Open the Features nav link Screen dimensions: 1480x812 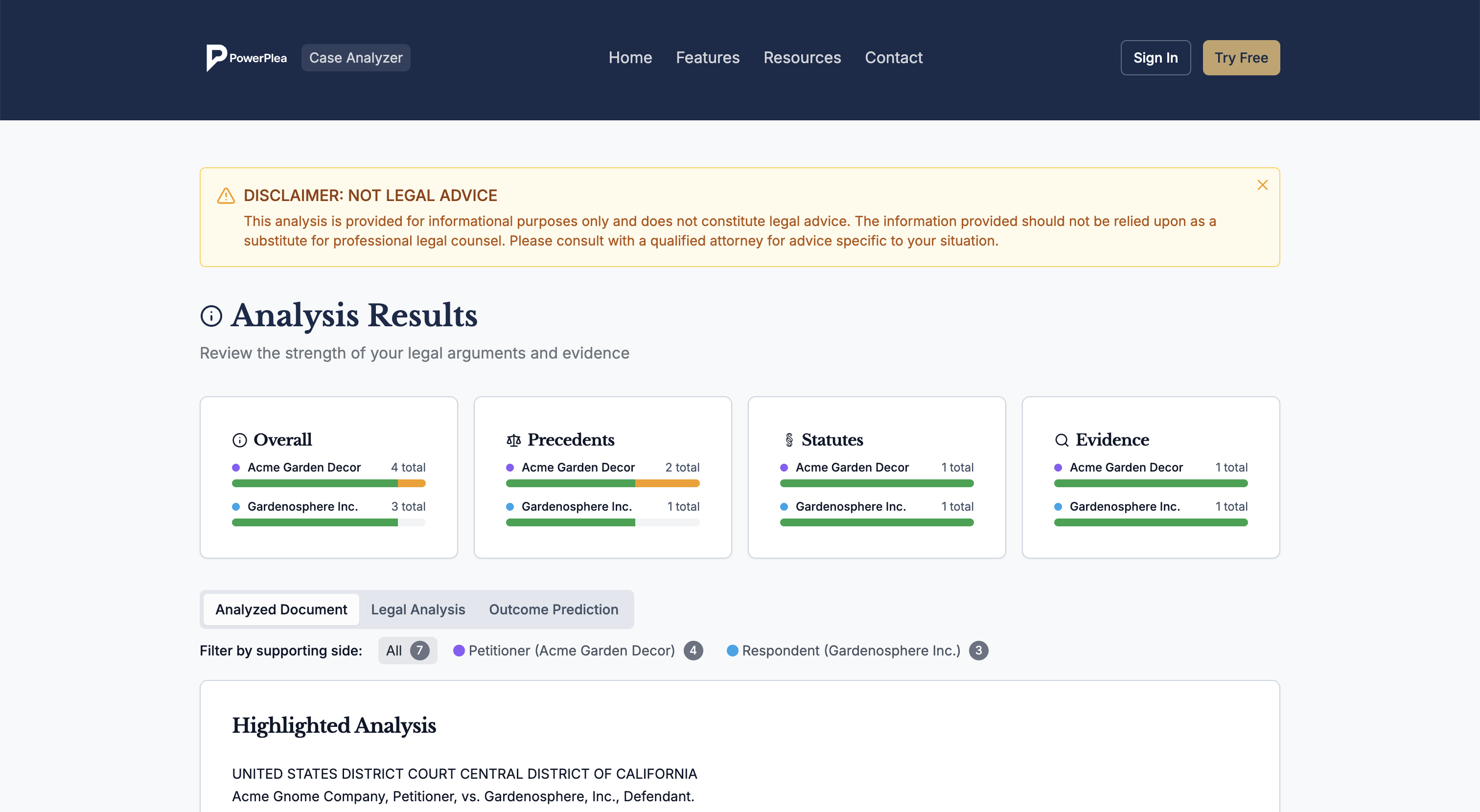pyautogui.click(x=707, y=58)
